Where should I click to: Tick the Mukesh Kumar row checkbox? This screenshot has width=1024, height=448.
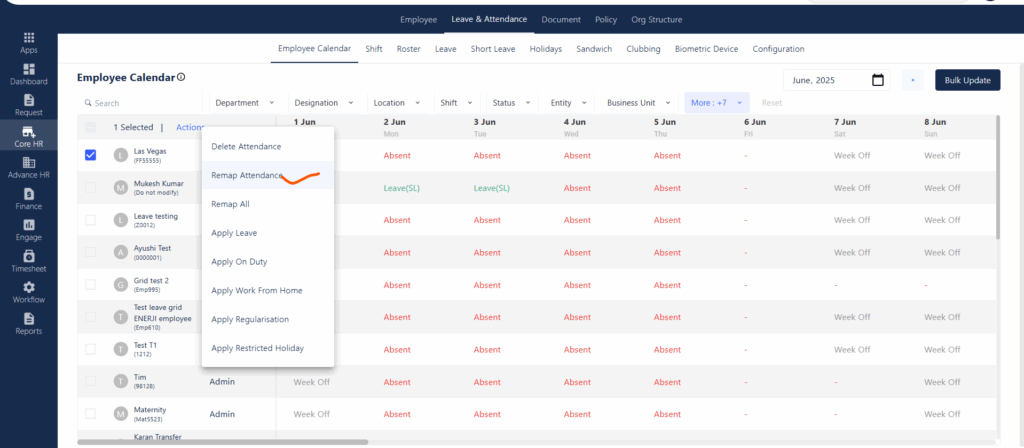(x=91, y=188)
